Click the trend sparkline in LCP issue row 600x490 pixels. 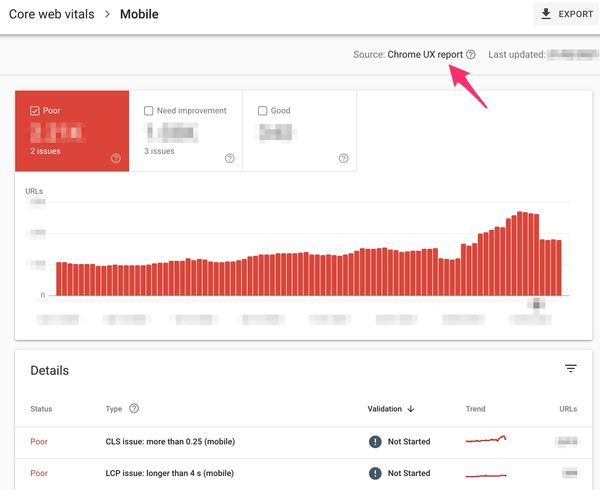(486, 476)
